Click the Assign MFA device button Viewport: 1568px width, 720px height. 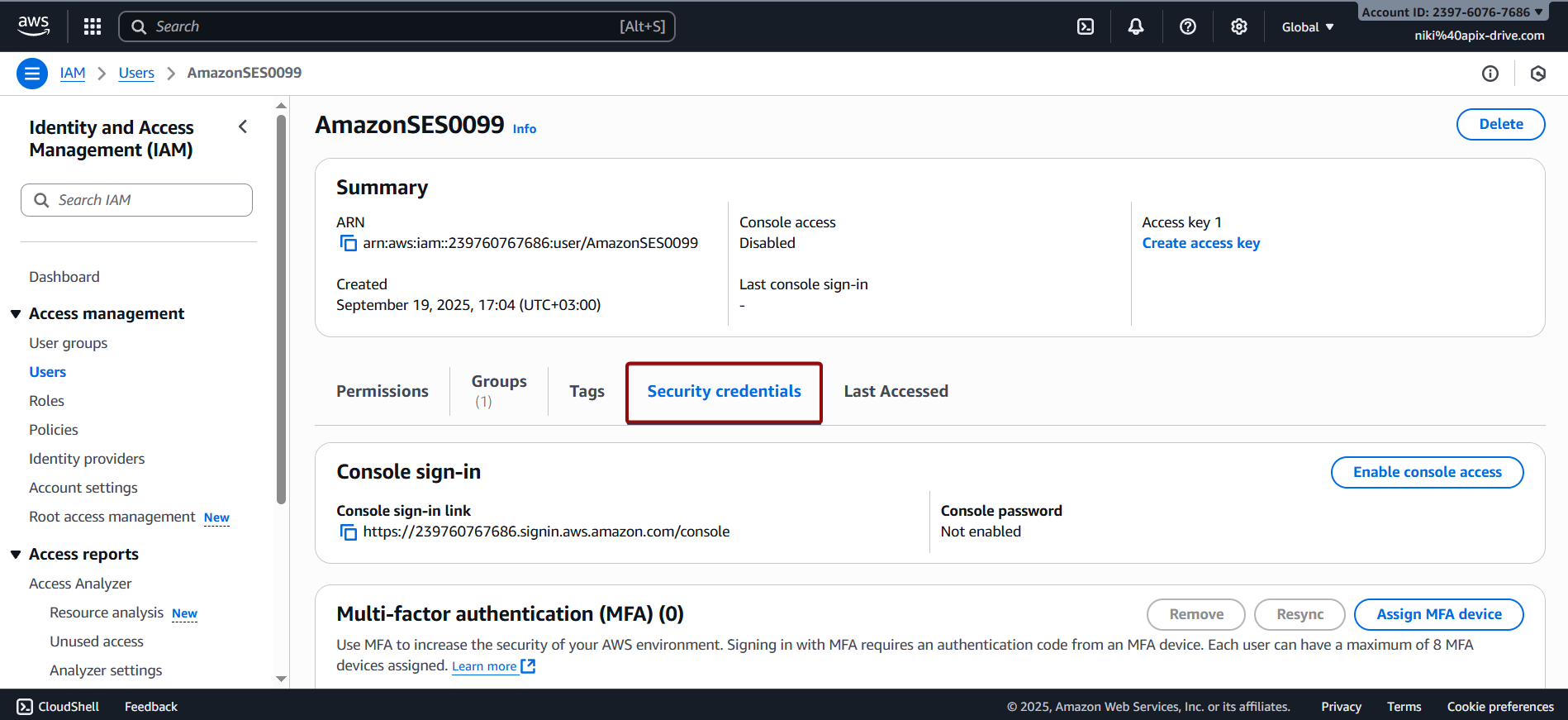tap(1438, 614)
